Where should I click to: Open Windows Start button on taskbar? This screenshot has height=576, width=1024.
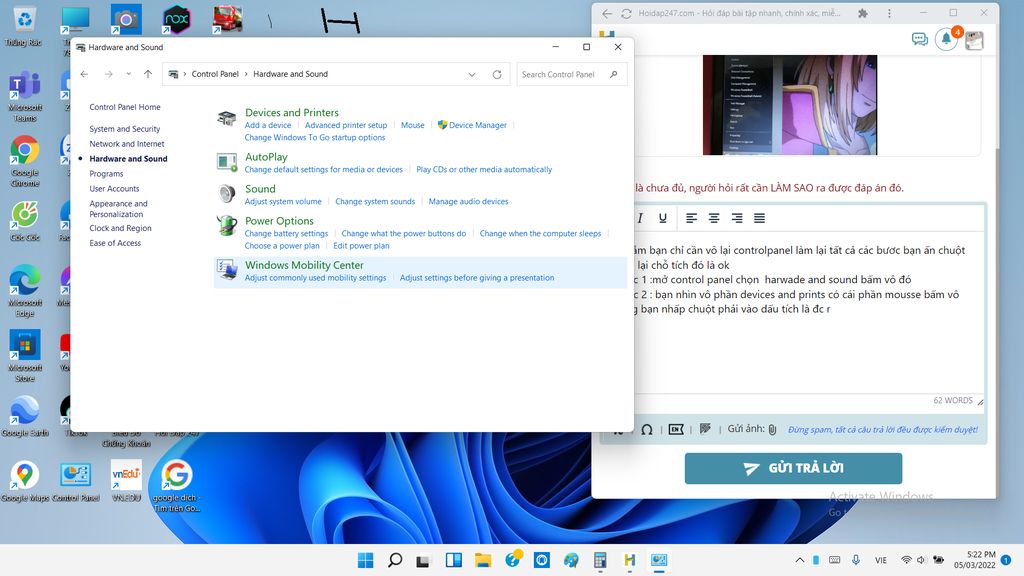(366, 560)
